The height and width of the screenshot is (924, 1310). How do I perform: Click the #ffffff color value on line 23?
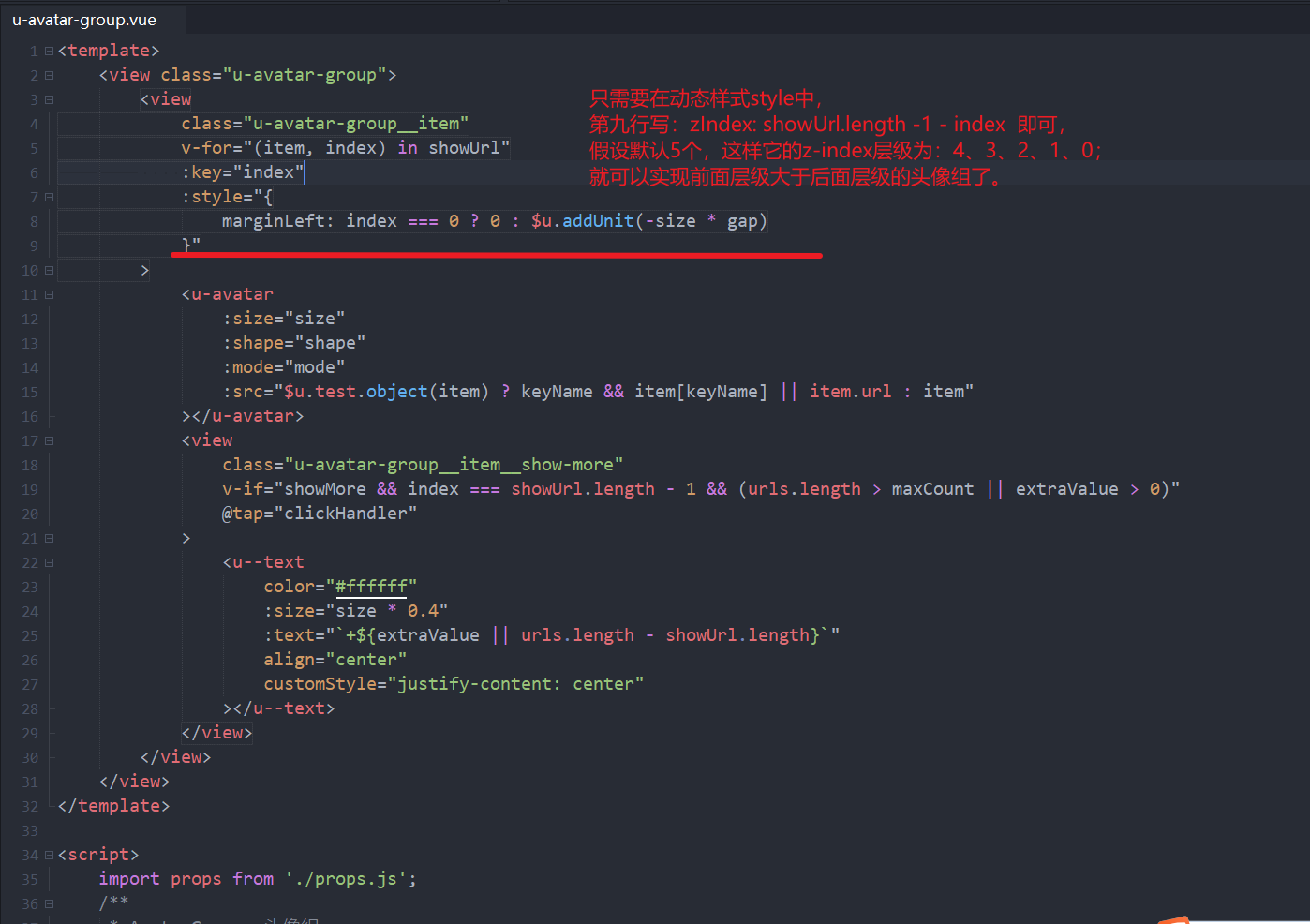click(x=371, y=587)
